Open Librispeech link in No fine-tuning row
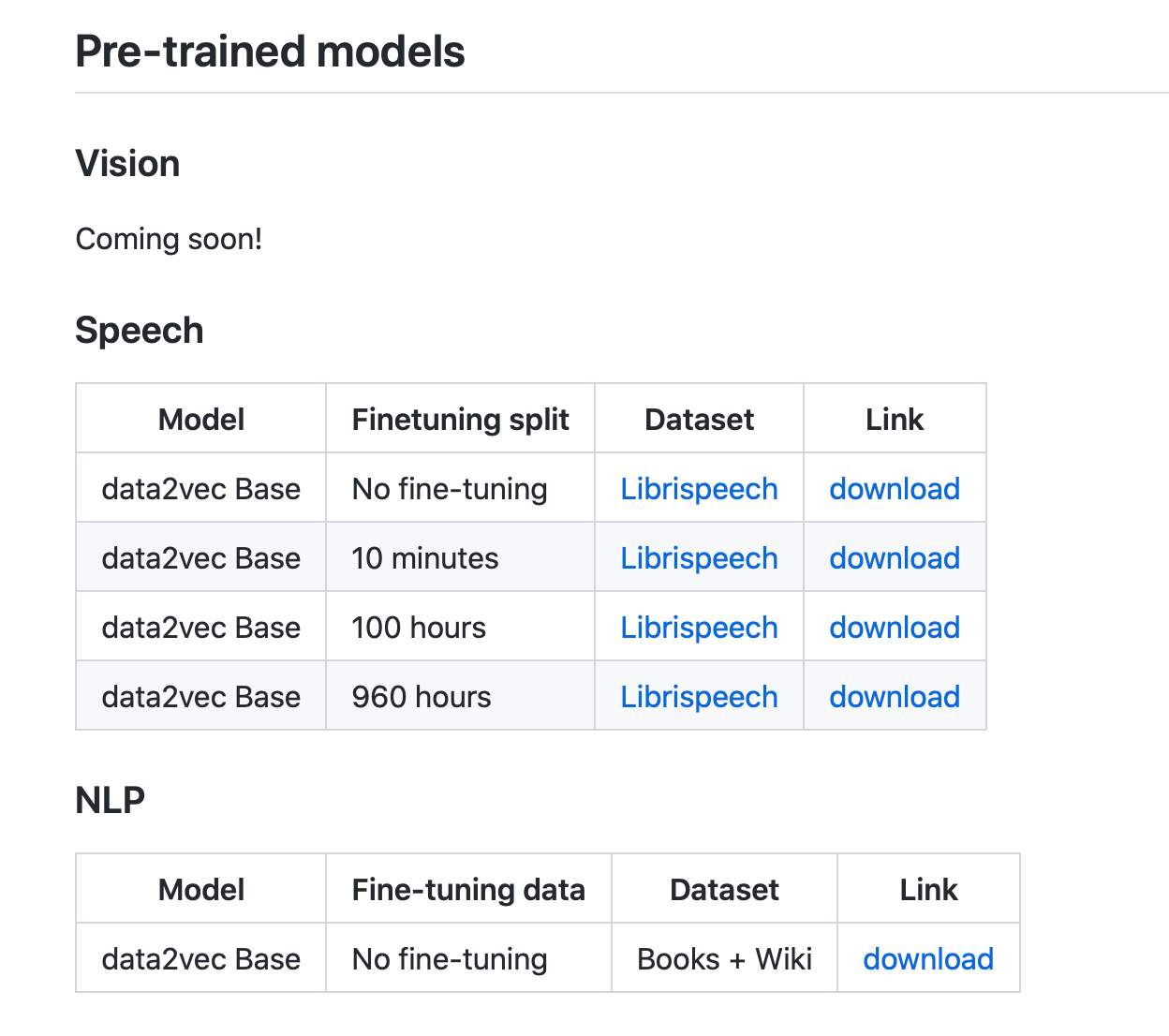Image resolution: width=1169 pixels, height=1036 pixels. (699, 489)
